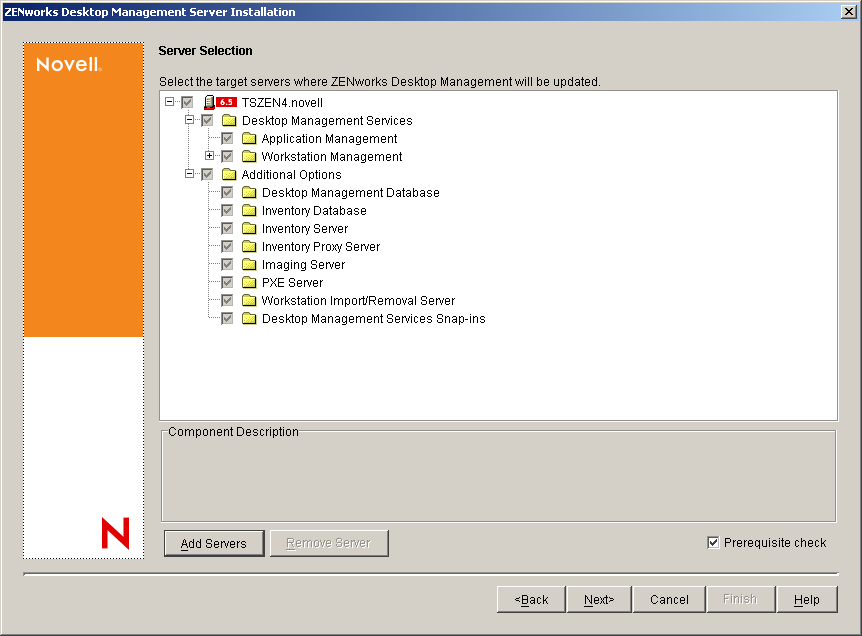The image size is (862, 636).
Task: Uncheck the Desktop Management Database checkbox
Action: (x=227, y=192)
